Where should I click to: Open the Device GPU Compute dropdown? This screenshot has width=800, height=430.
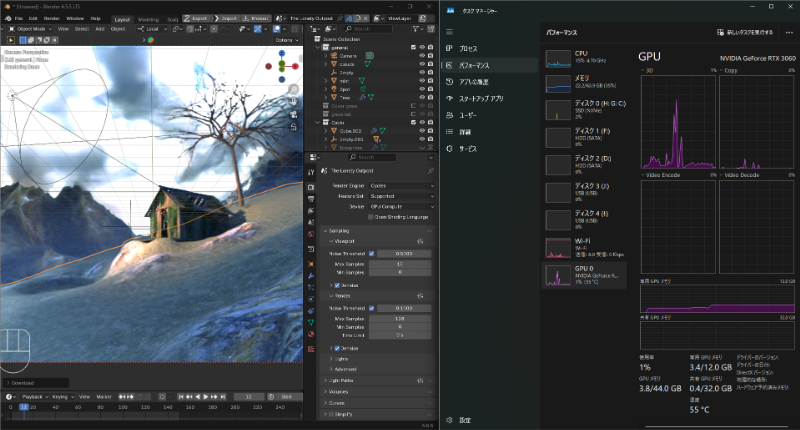click(x=402, y=207)
